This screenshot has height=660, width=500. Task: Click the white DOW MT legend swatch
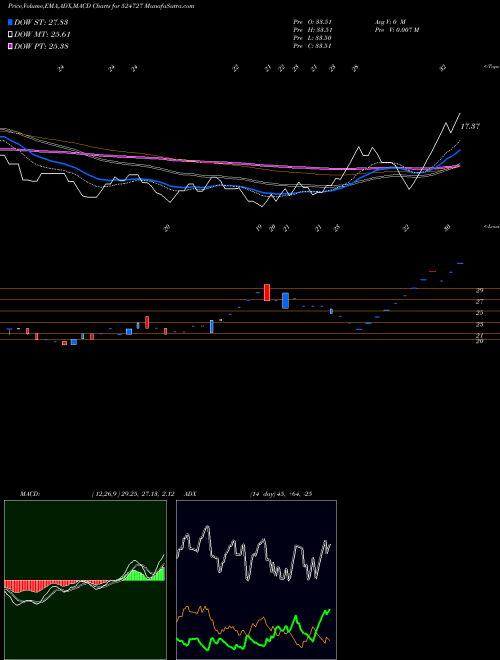pyautogui.click(x=10, y=35)
